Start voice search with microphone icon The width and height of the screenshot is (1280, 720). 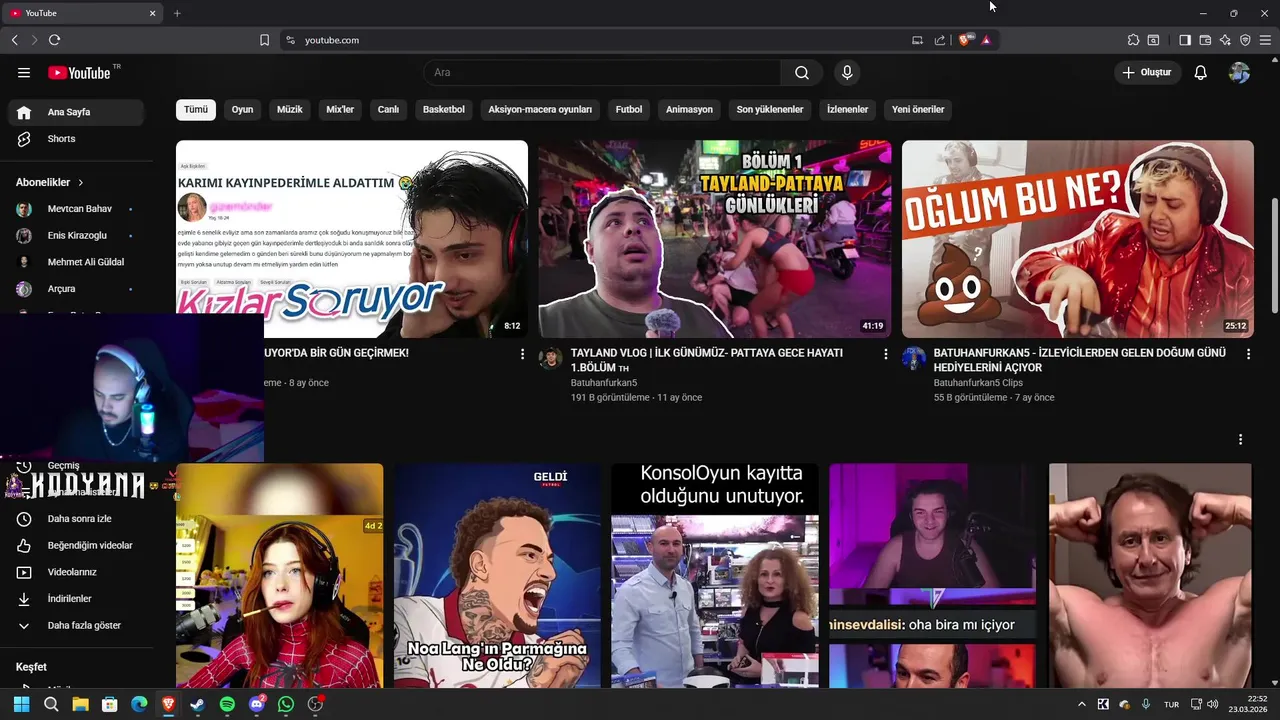(x=847, y=73)
